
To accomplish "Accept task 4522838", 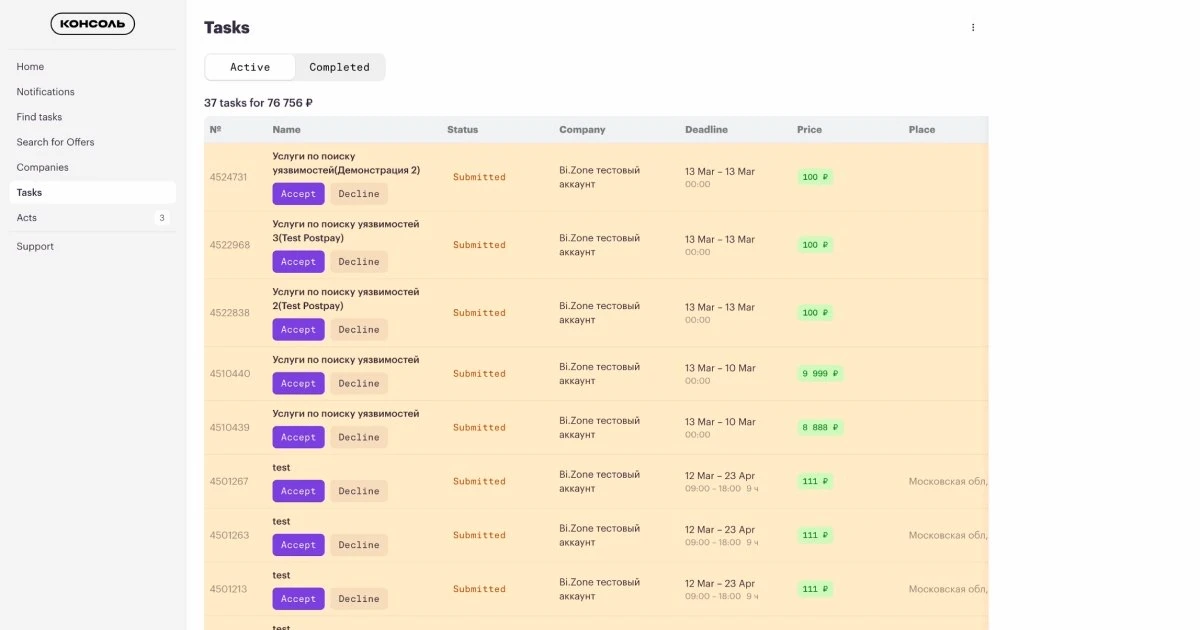I will click(298, 330).
